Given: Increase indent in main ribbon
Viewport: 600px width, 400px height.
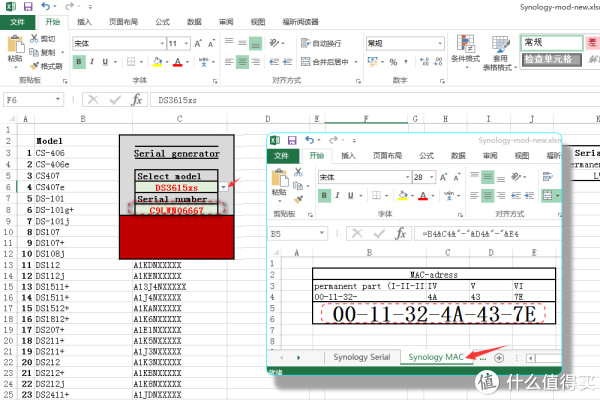Looking at the screenshot, I should [287, 62].
